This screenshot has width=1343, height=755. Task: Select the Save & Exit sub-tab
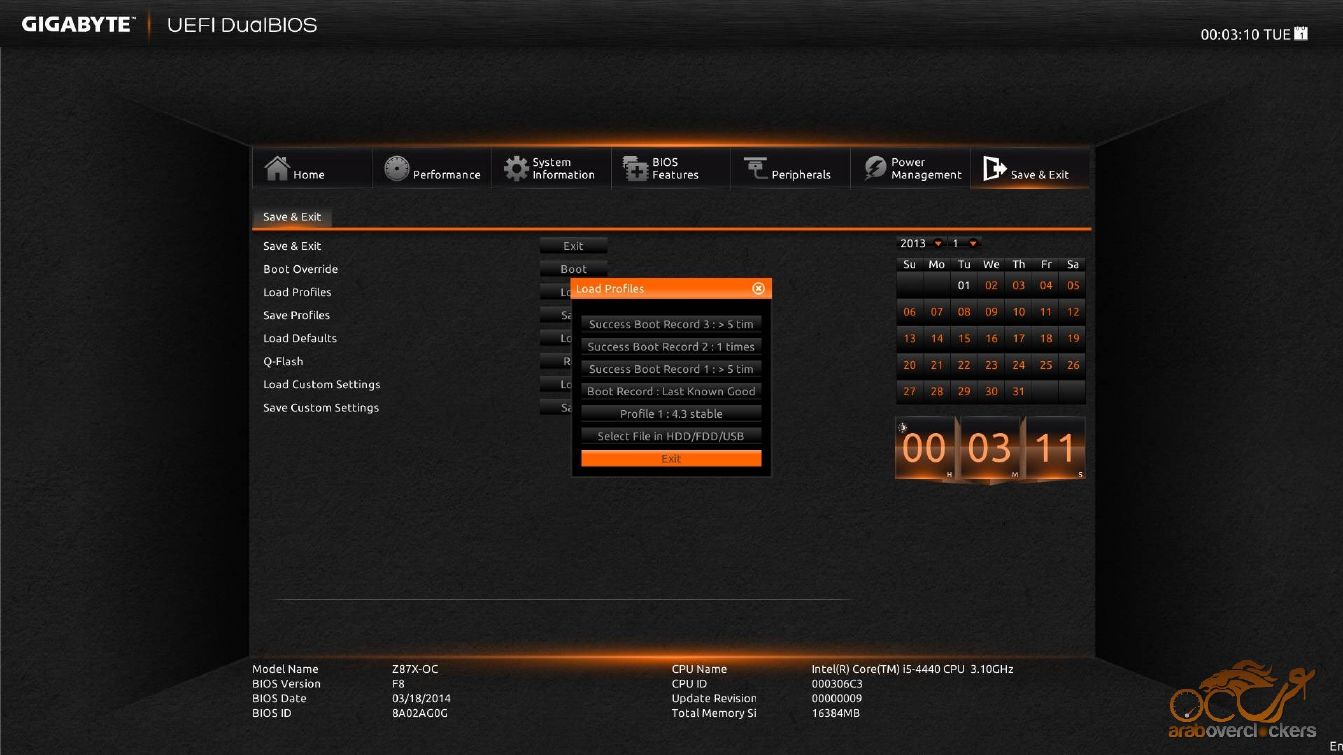pyautogui.click(x=292, y=217)
